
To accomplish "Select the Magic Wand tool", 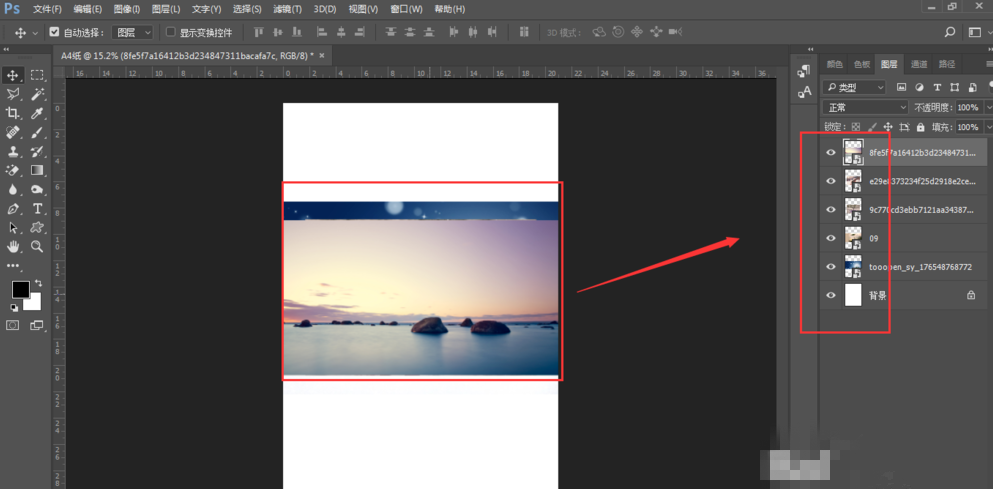I will point(37,94).
